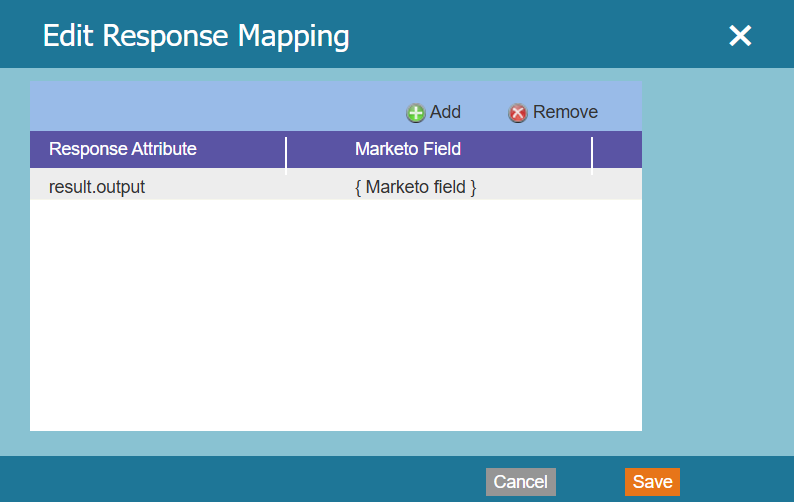
Task: Sort by Response Attribute column header
Action: pos(123,149)
